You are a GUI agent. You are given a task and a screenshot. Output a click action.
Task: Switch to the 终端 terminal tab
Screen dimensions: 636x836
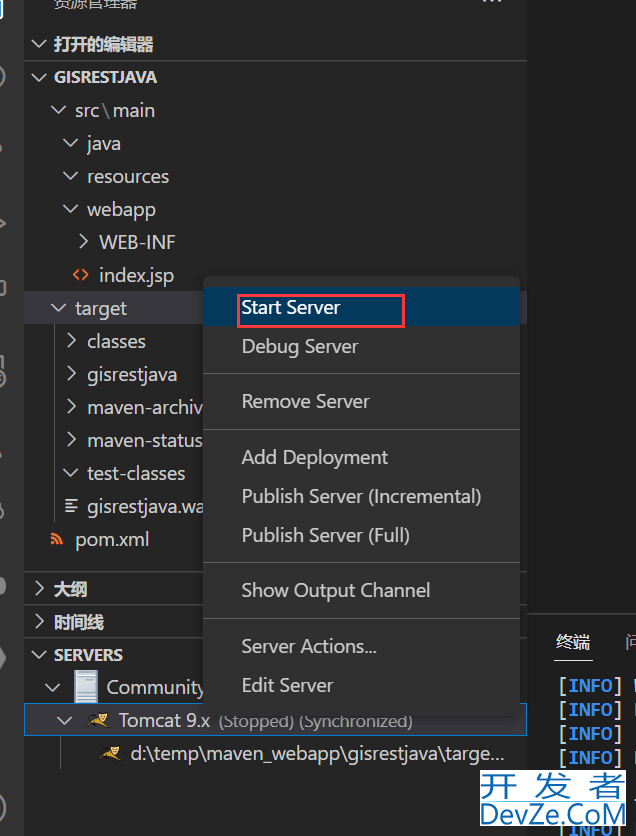573,642
